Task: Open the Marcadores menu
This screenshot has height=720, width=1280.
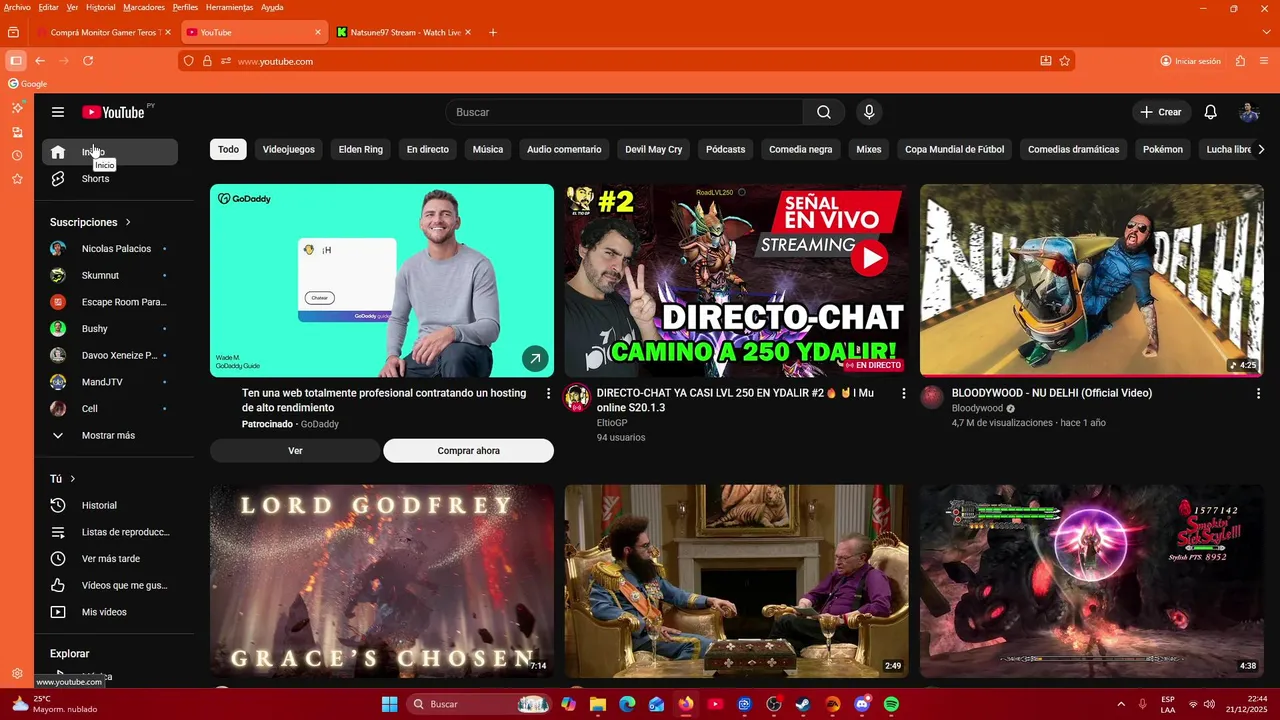Action: (144, 7)
